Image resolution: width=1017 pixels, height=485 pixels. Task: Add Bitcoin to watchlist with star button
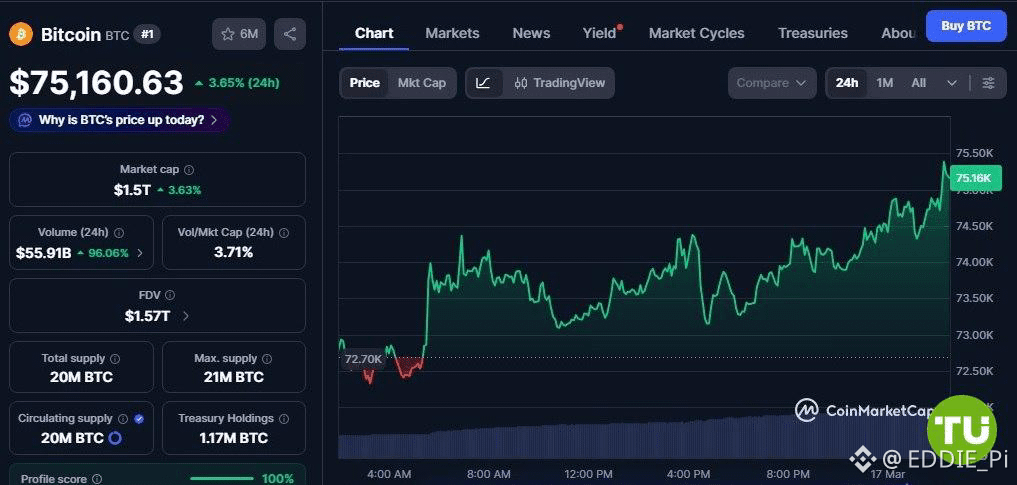point(239,34)
